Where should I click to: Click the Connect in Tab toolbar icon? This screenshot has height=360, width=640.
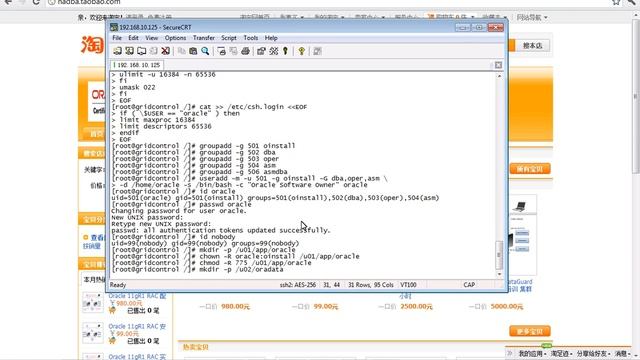(x=142, y=51)
